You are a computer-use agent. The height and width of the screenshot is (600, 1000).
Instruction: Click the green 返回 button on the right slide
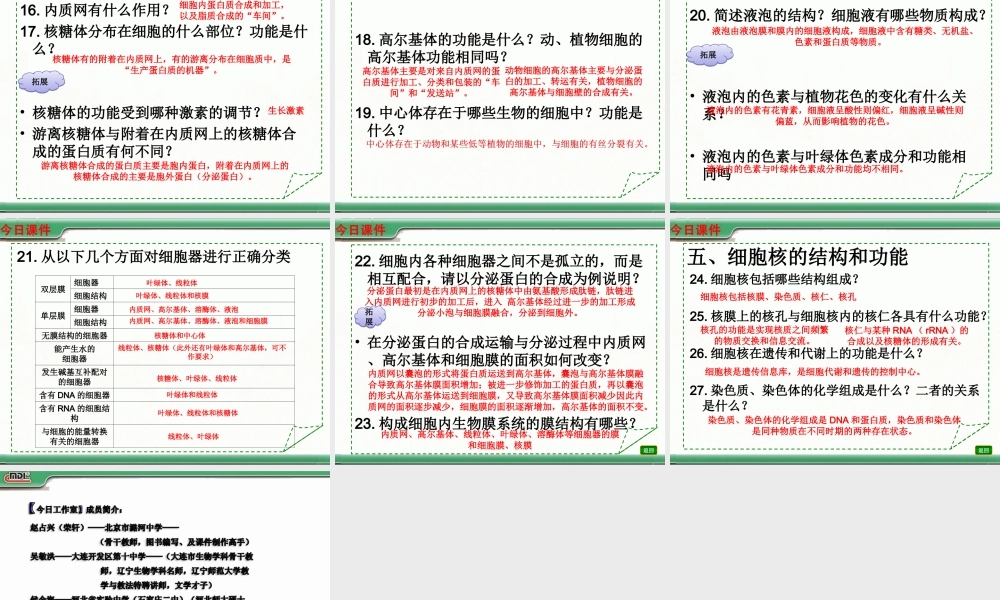[984, 449]
